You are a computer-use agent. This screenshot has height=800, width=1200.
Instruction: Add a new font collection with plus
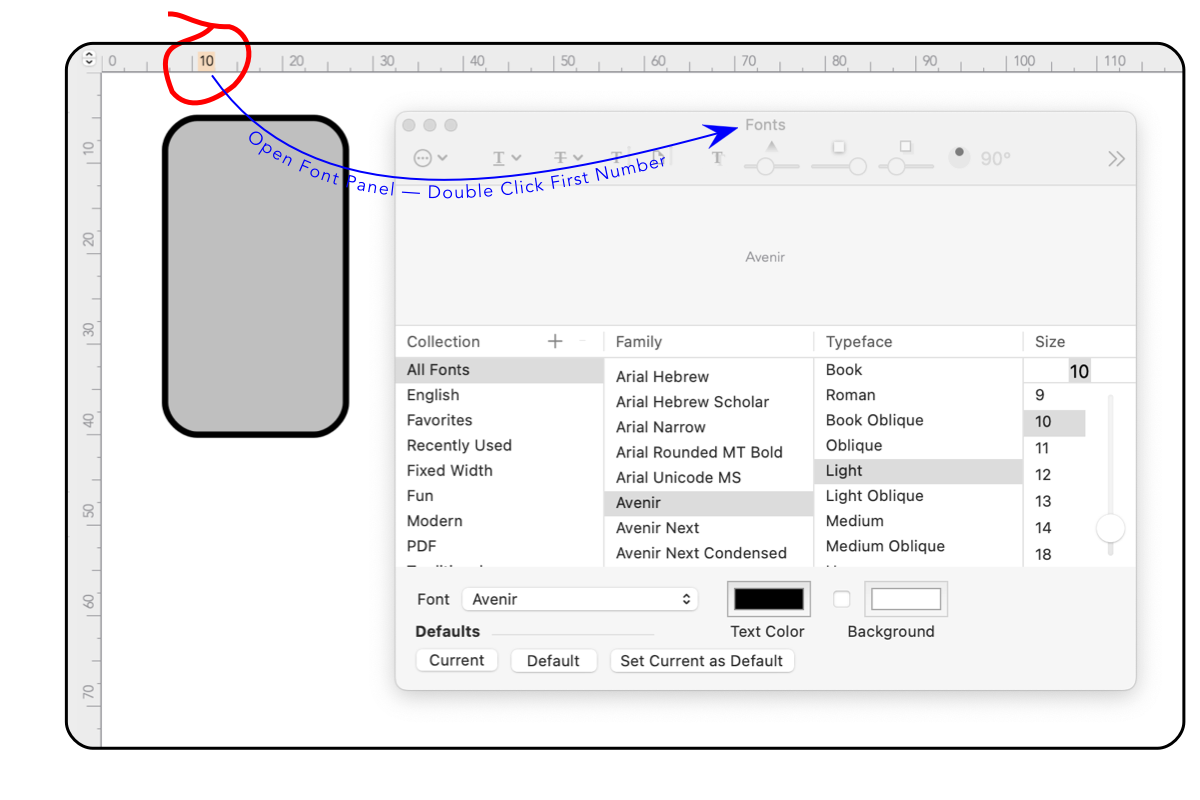pyautogui.click(x=555, y=341)
